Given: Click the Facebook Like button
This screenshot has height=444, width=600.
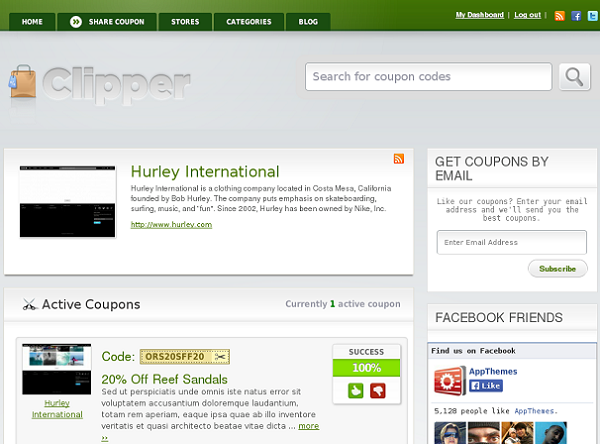Looking at the screenshot, I should (486, 386).
